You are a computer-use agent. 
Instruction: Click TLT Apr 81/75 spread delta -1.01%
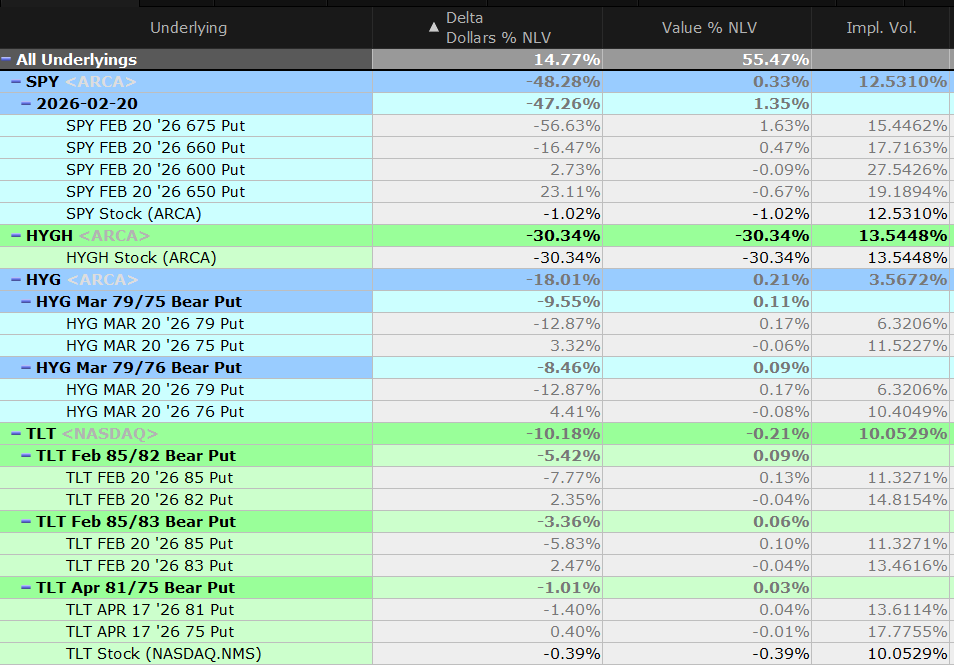[x=568, y=587]
